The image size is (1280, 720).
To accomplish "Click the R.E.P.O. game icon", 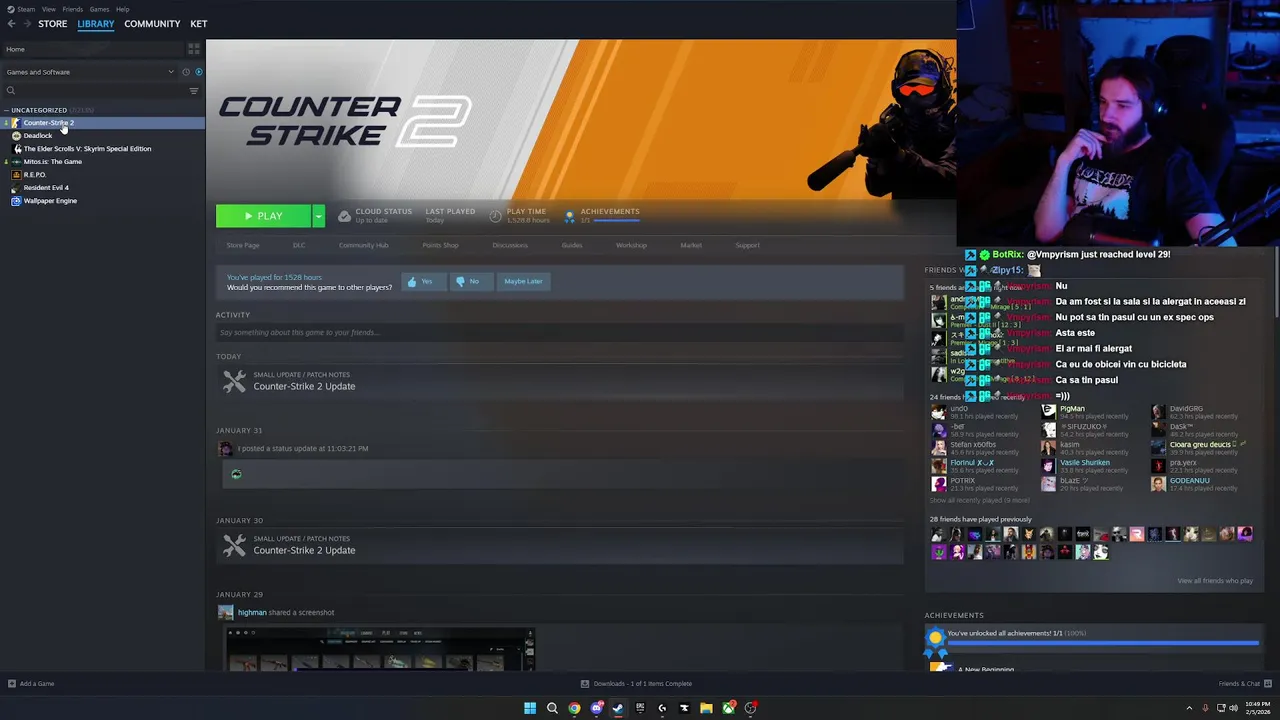I will point(16,175).
